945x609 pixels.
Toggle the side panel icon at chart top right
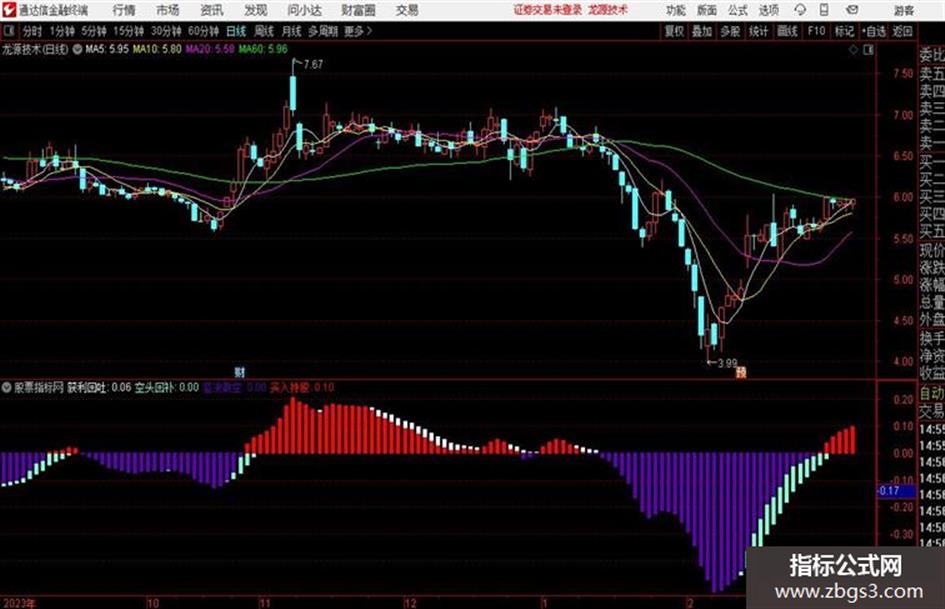click(x=868, y=50)
